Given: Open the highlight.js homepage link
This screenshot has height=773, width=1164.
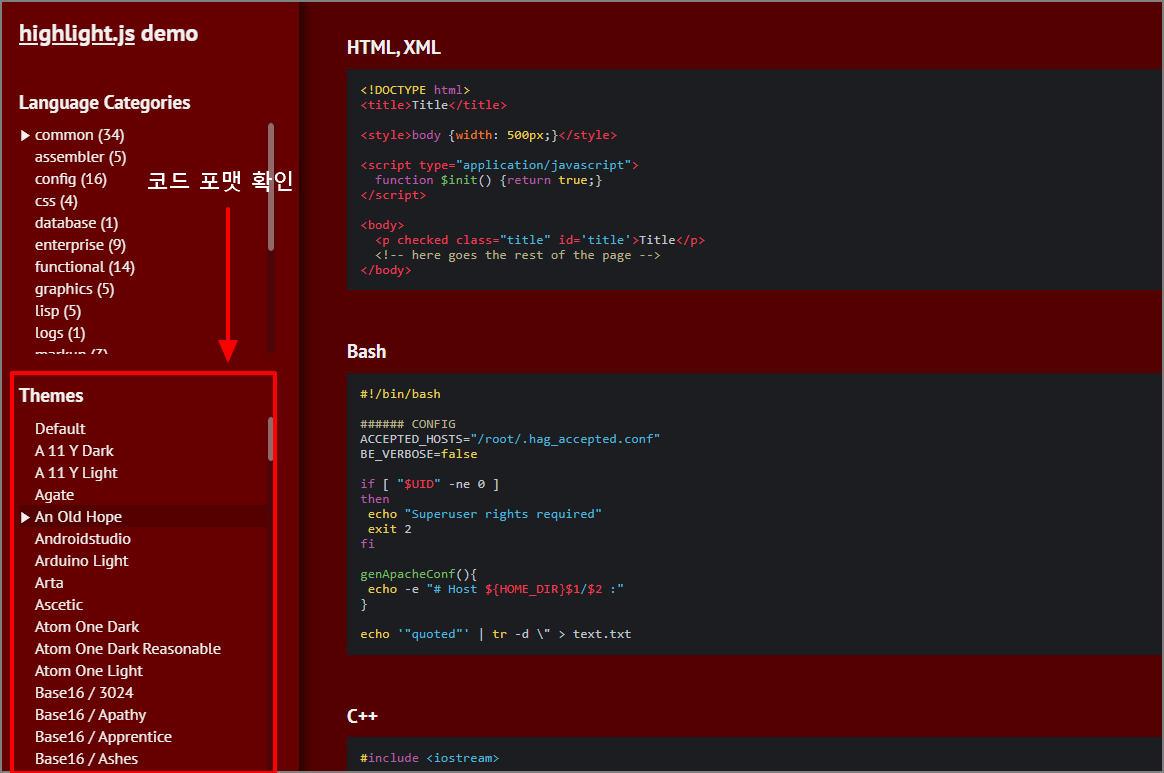Looking at the screenshot, I should (76, 33).
